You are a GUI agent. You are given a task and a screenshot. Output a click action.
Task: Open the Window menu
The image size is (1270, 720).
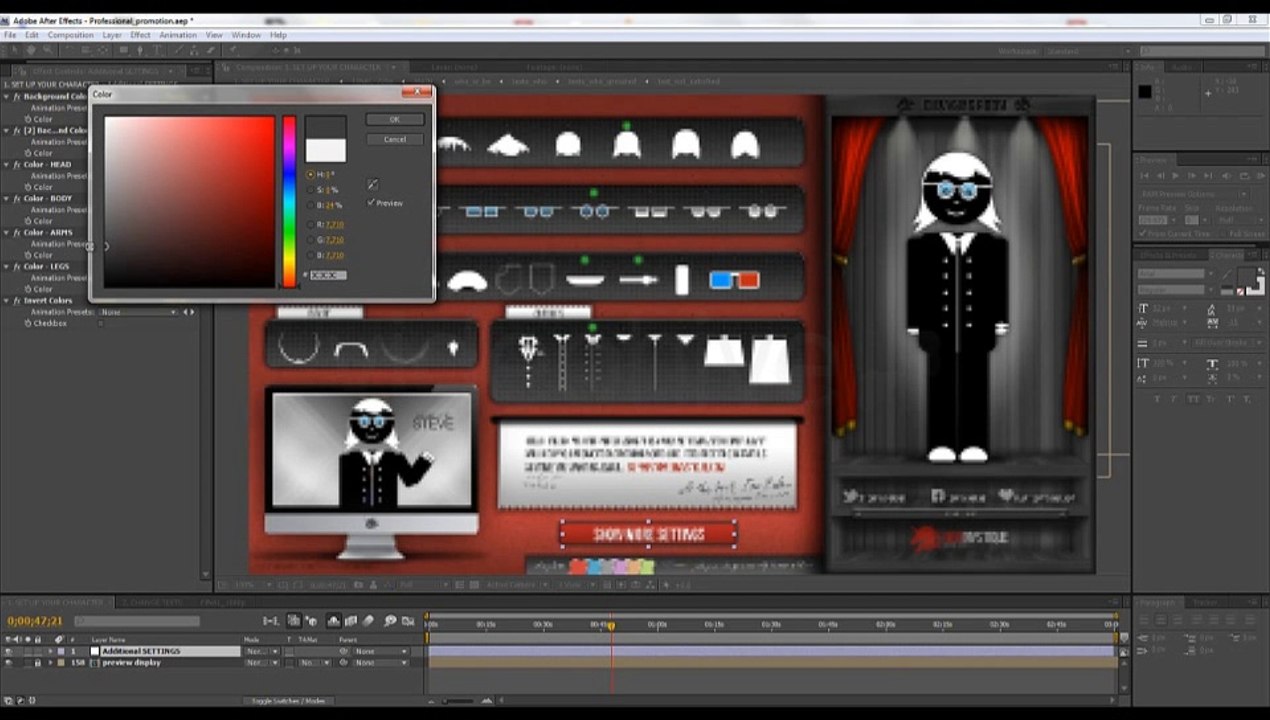pos(246,35)
